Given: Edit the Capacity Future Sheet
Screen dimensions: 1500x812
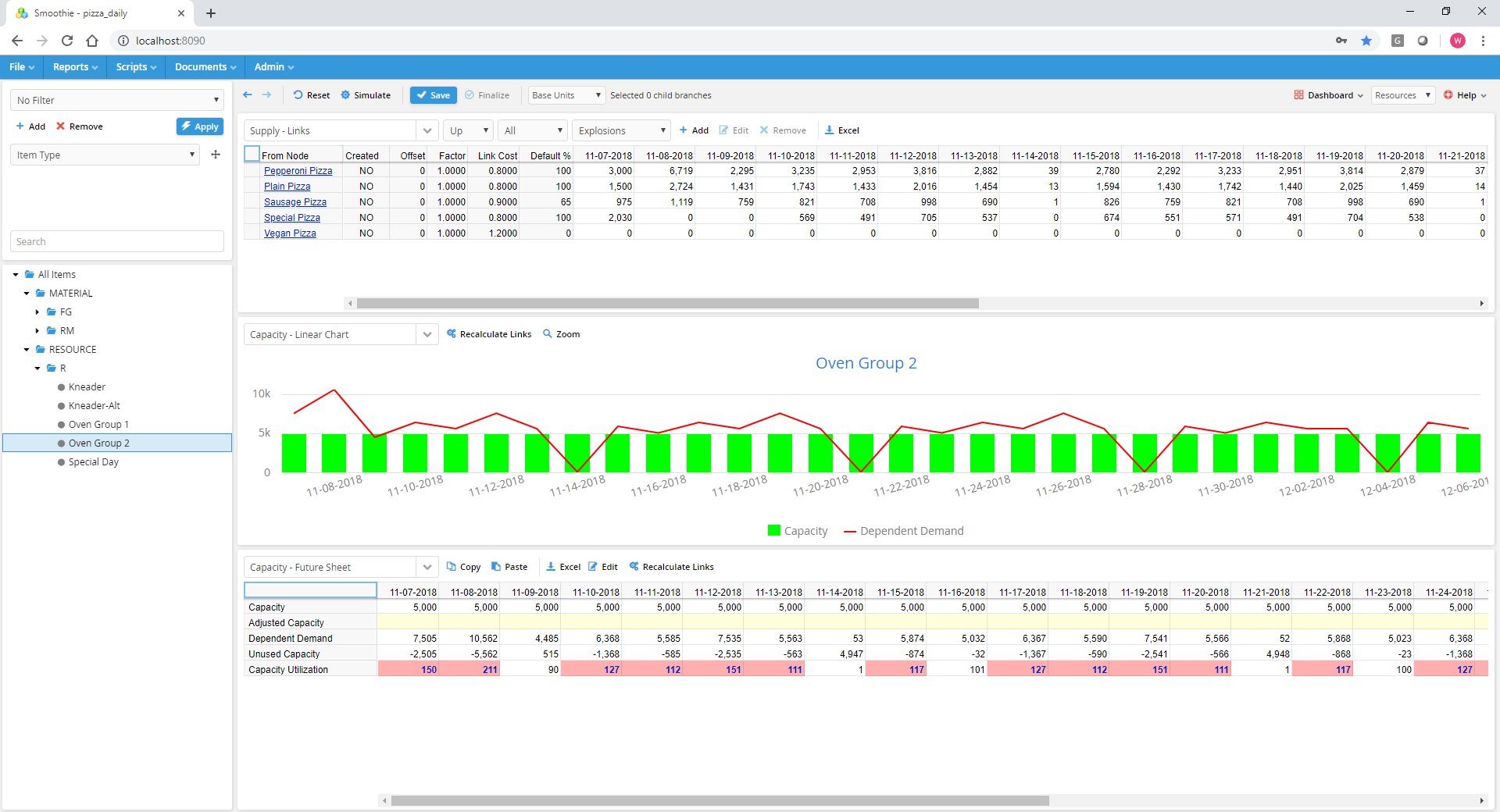Looking at the screenshot, I should pyautogui.click(x=602, y=567).
